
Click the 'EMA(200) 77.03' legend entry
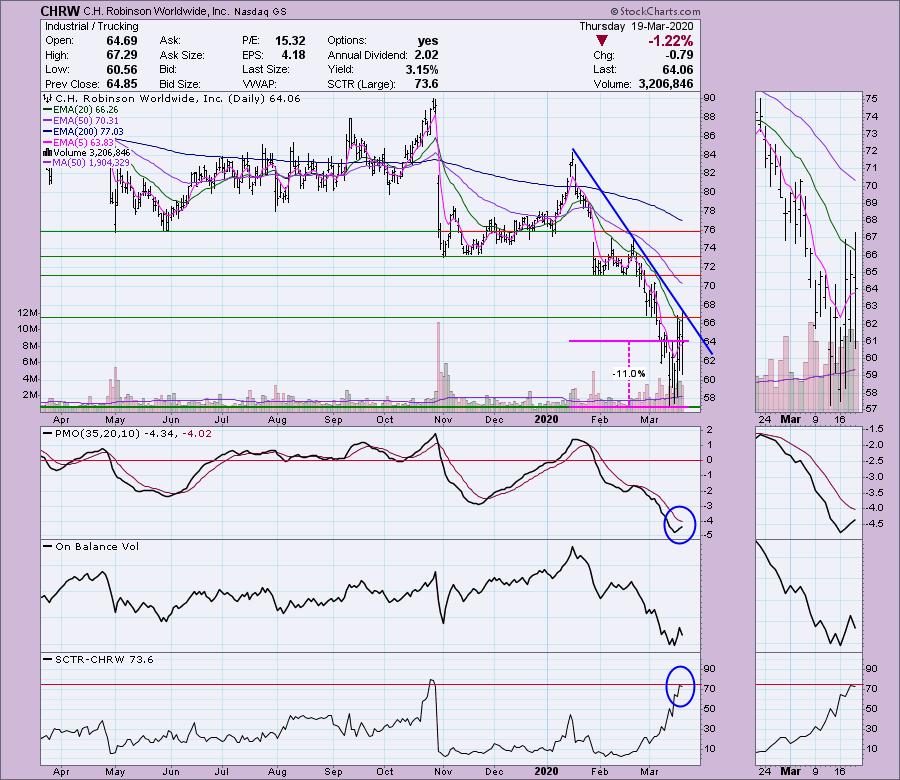88,131
